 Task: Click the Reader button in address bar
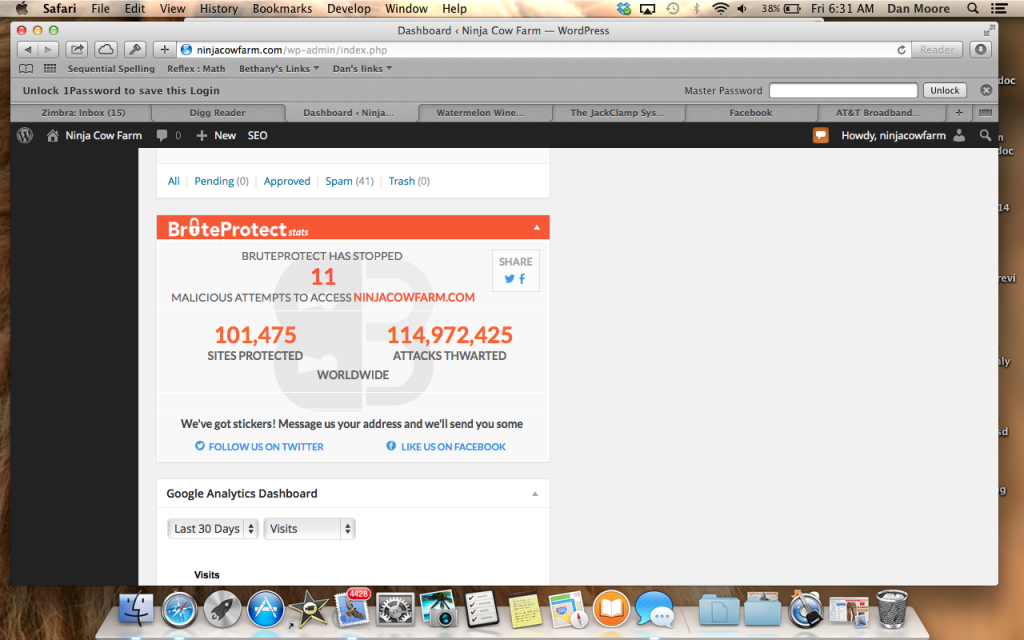(936, 50)
